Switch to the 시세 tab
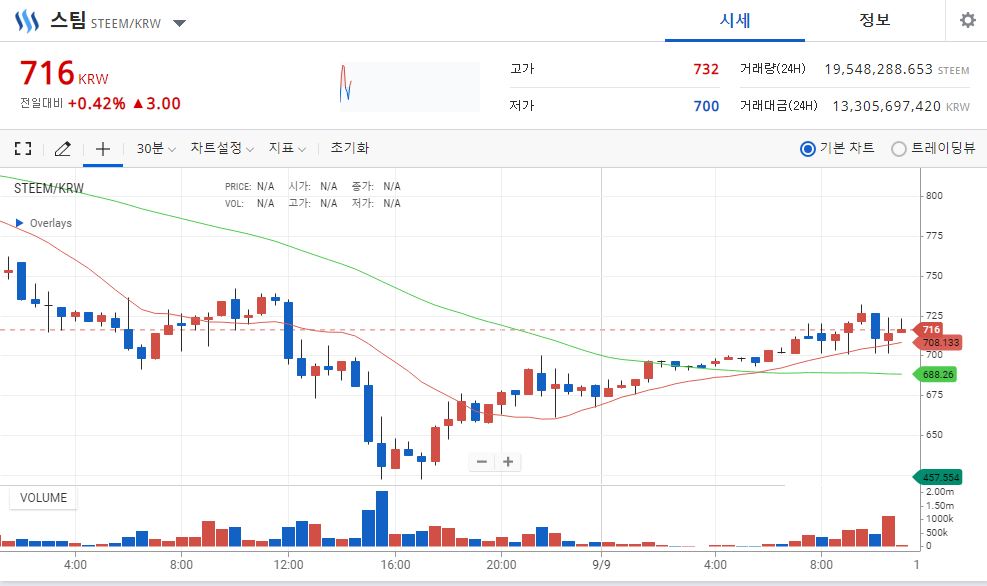987x586 pixels. 735,20
